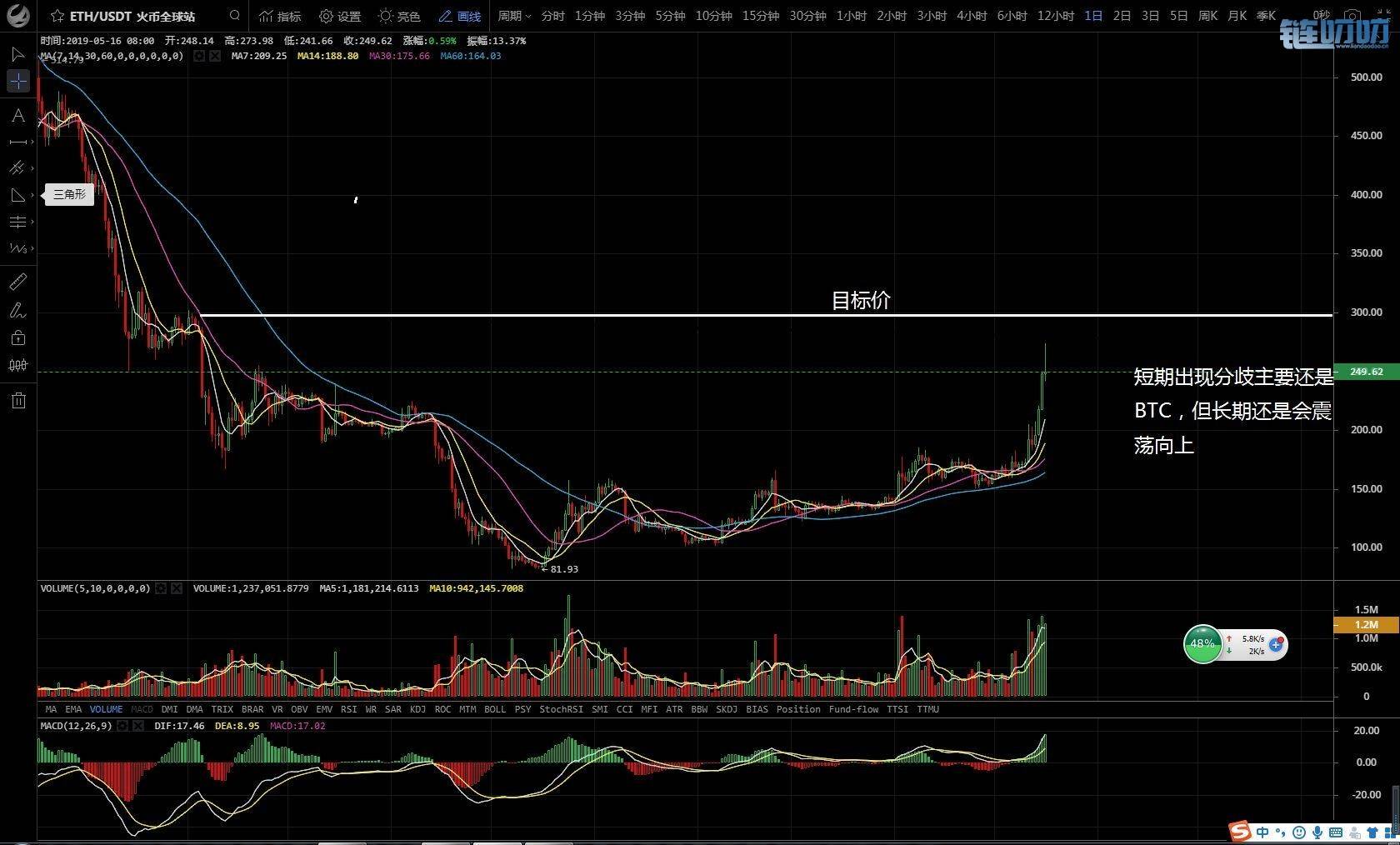Toggle 亮色 light color theme

tap(398, 16)
